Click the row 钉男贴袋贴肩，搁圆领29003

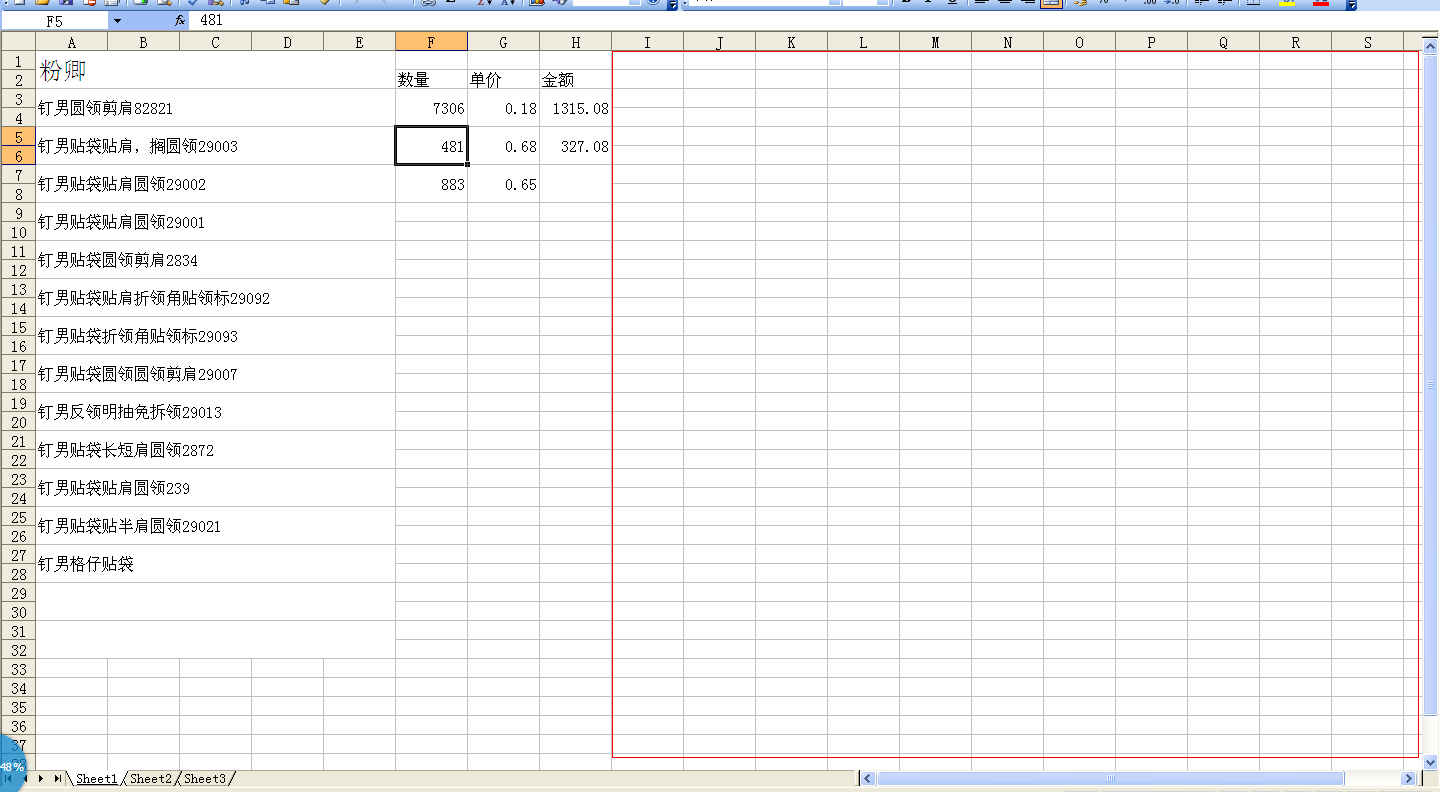215,146
